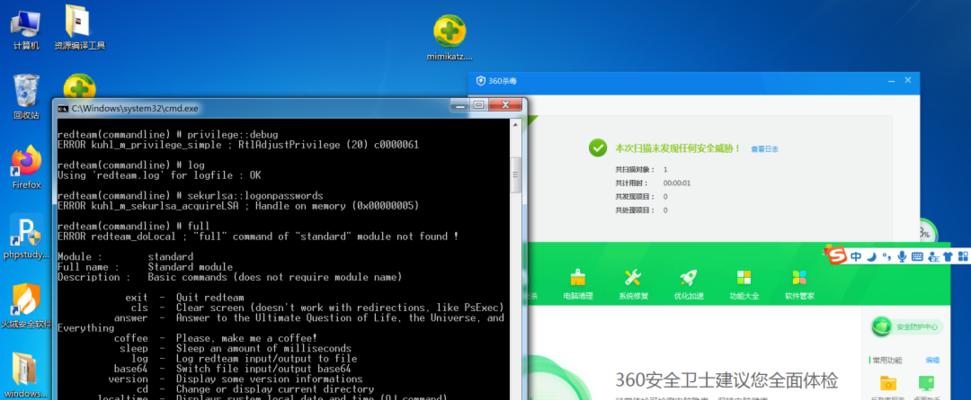The width and height of the screenshot is (971, 400).
Task: Click the 'Full name : Standard module' line
Action: (x=145, y=267)
